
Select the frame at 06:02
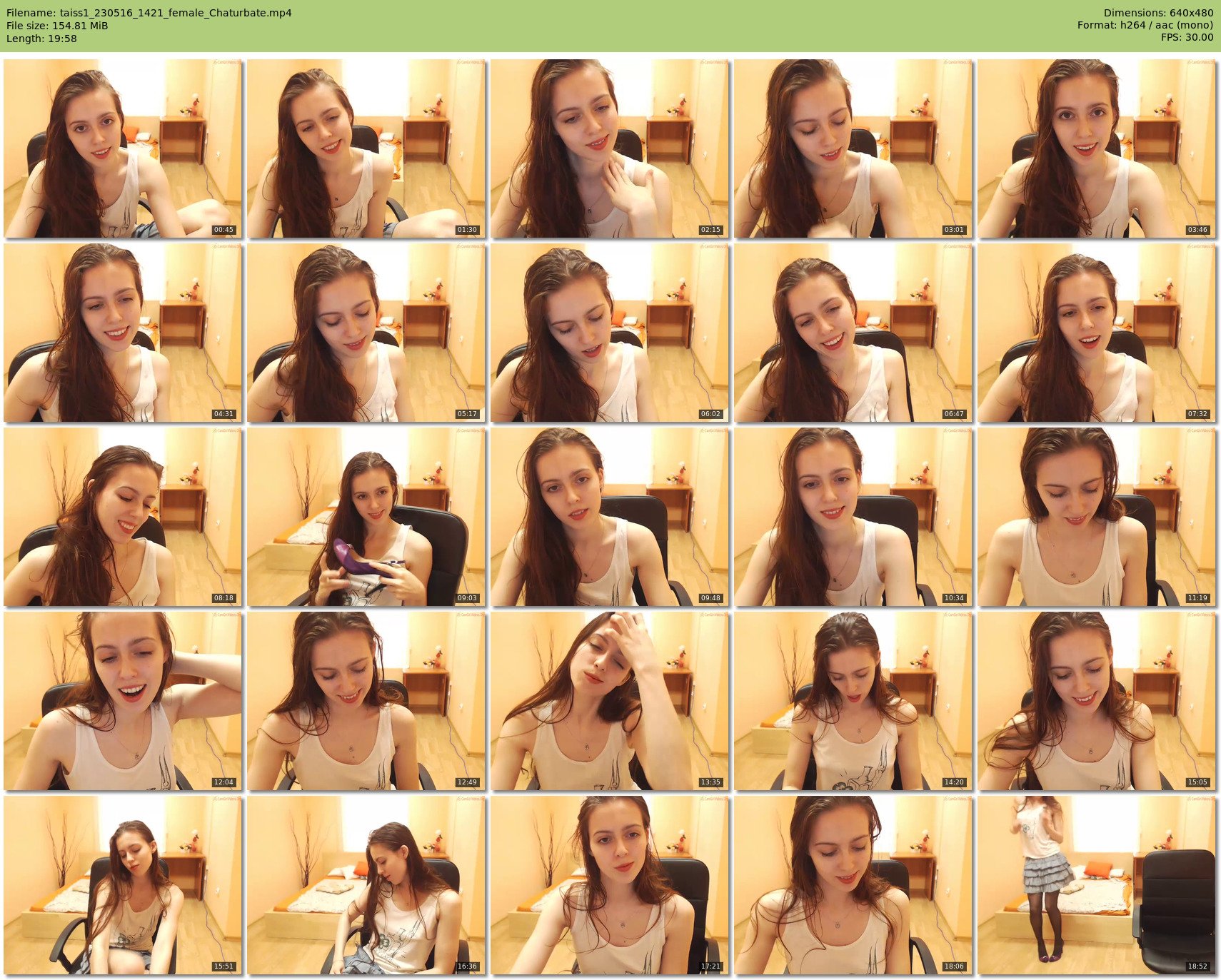coord(610,333)
